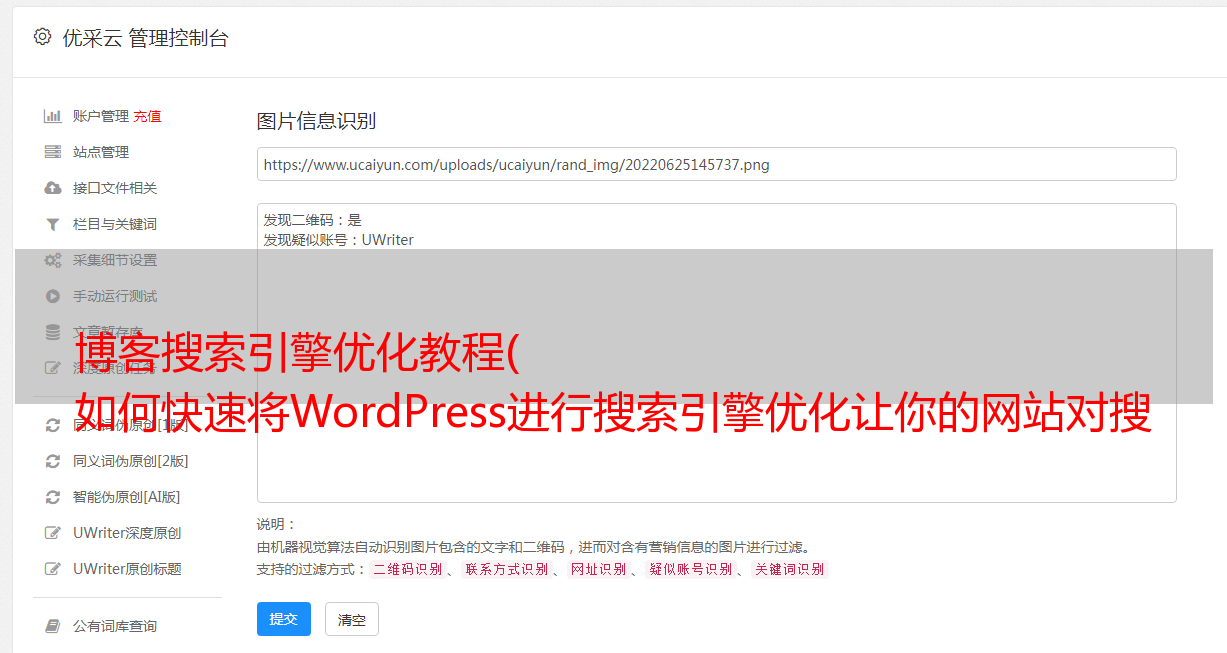
Task: Click the gear icon beside 优采云 管理控制台
Action: (42, 37)
